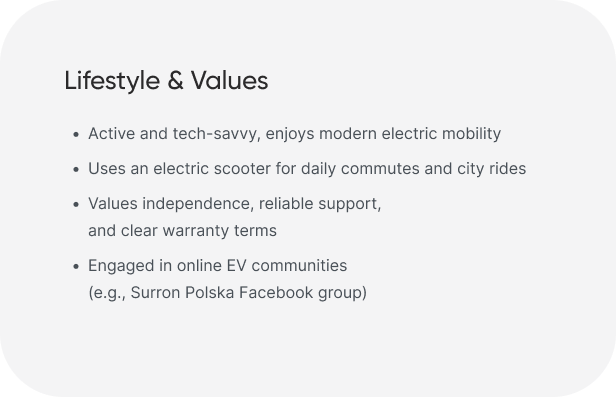Click the word Values in the title
Viewport: 616px width, 397px height.
[x=229, y=80]
